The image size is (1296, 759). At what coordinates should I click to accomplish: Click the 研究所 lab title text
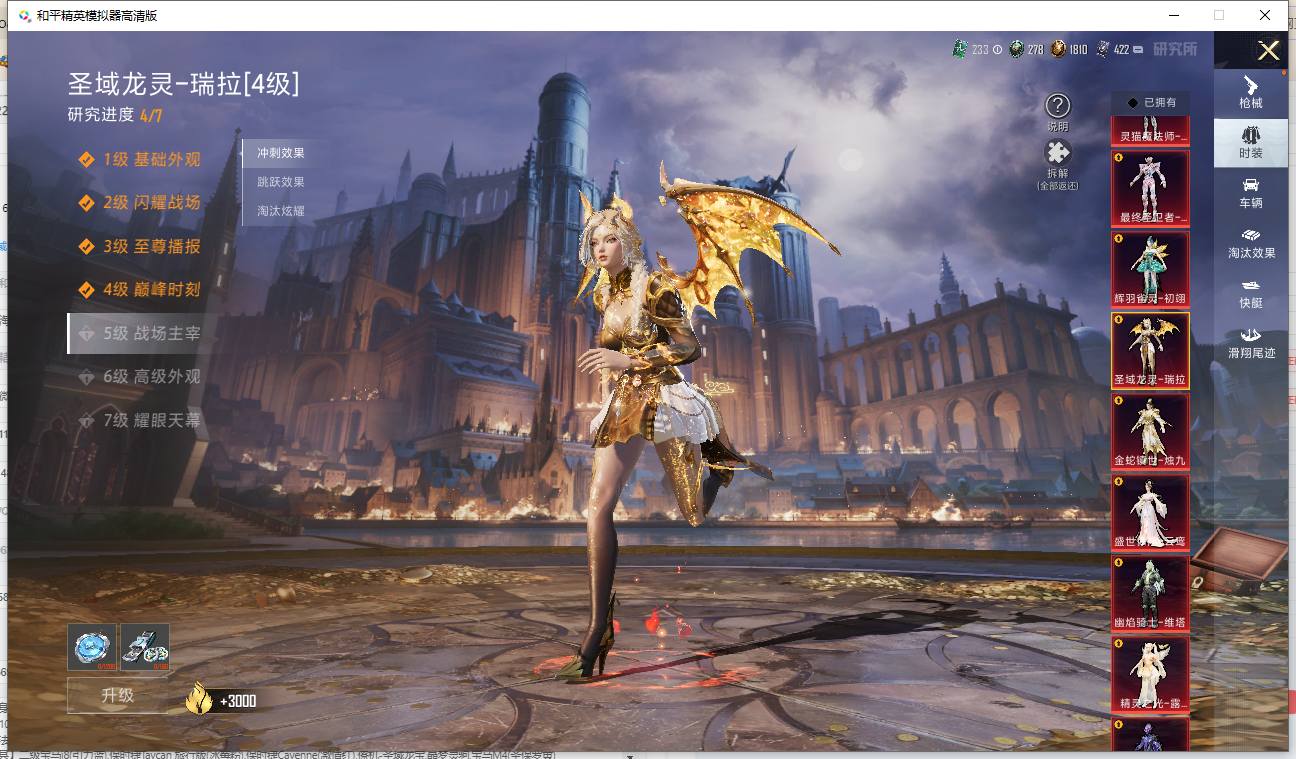[x=1174, y=49]
